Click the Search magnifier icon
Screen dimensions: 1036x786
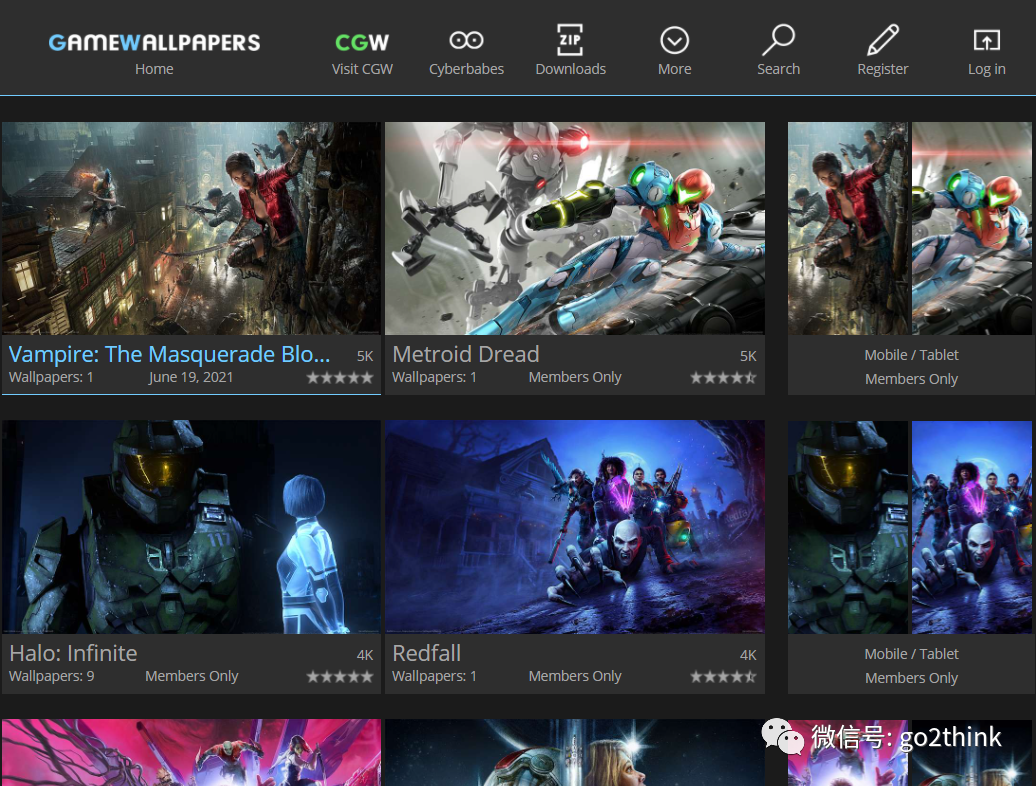pyautogui.click(x=778, y=40)
